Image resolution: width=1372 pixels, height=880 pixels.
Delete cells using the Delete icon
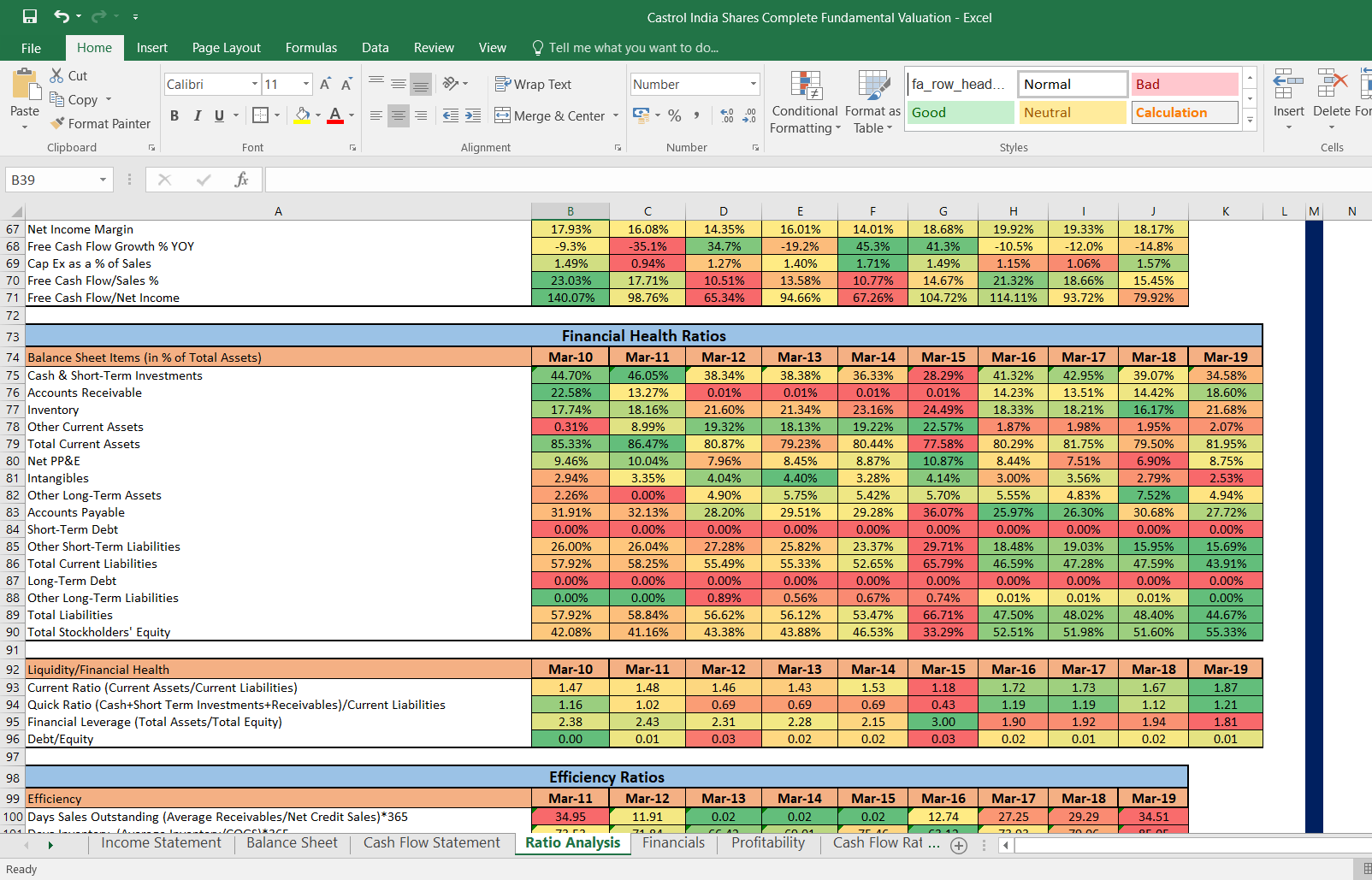(1332, 85)
